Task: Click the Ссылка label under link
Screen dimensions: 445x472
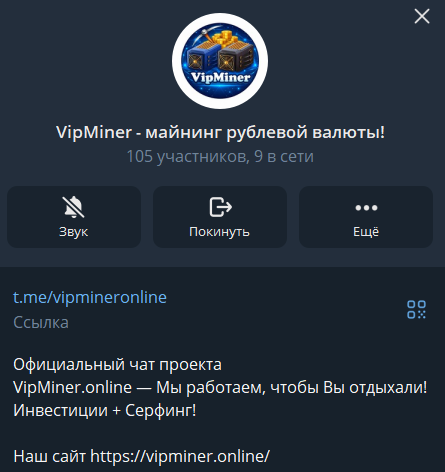Action: click(x=41, y=322)
